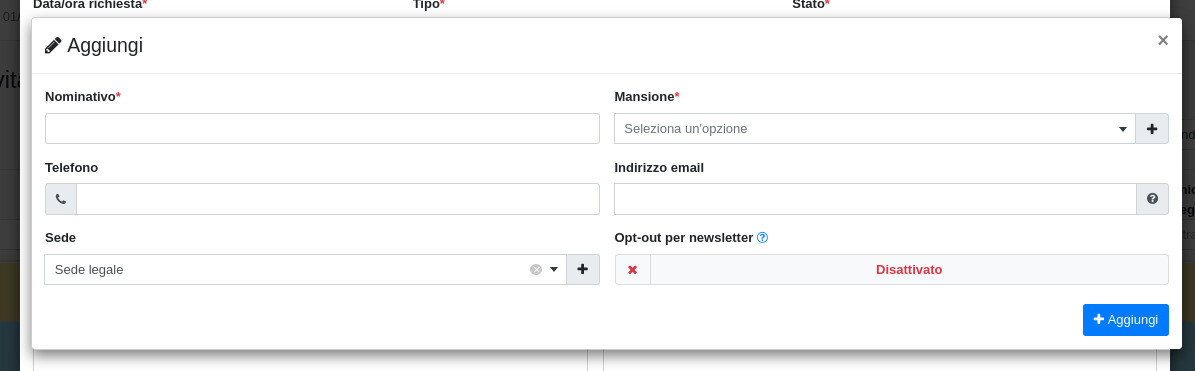1195x371 pixels.
Task: Click the Mansione dropdown caret arrow
Action: 1123,130
